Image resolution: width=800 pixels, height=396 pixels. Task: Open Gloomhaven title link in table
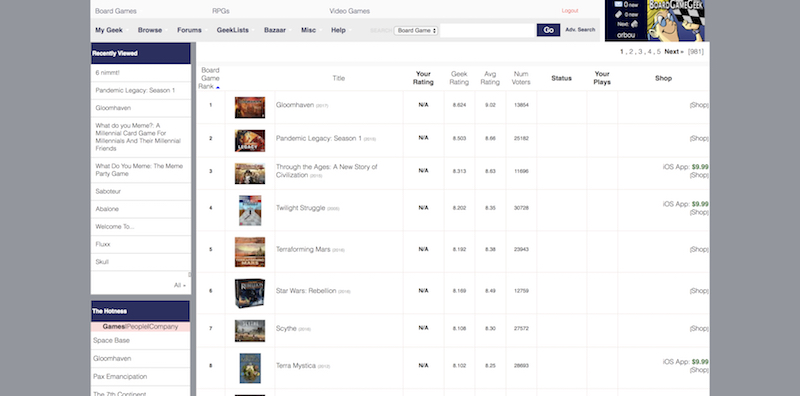point(295,105)
